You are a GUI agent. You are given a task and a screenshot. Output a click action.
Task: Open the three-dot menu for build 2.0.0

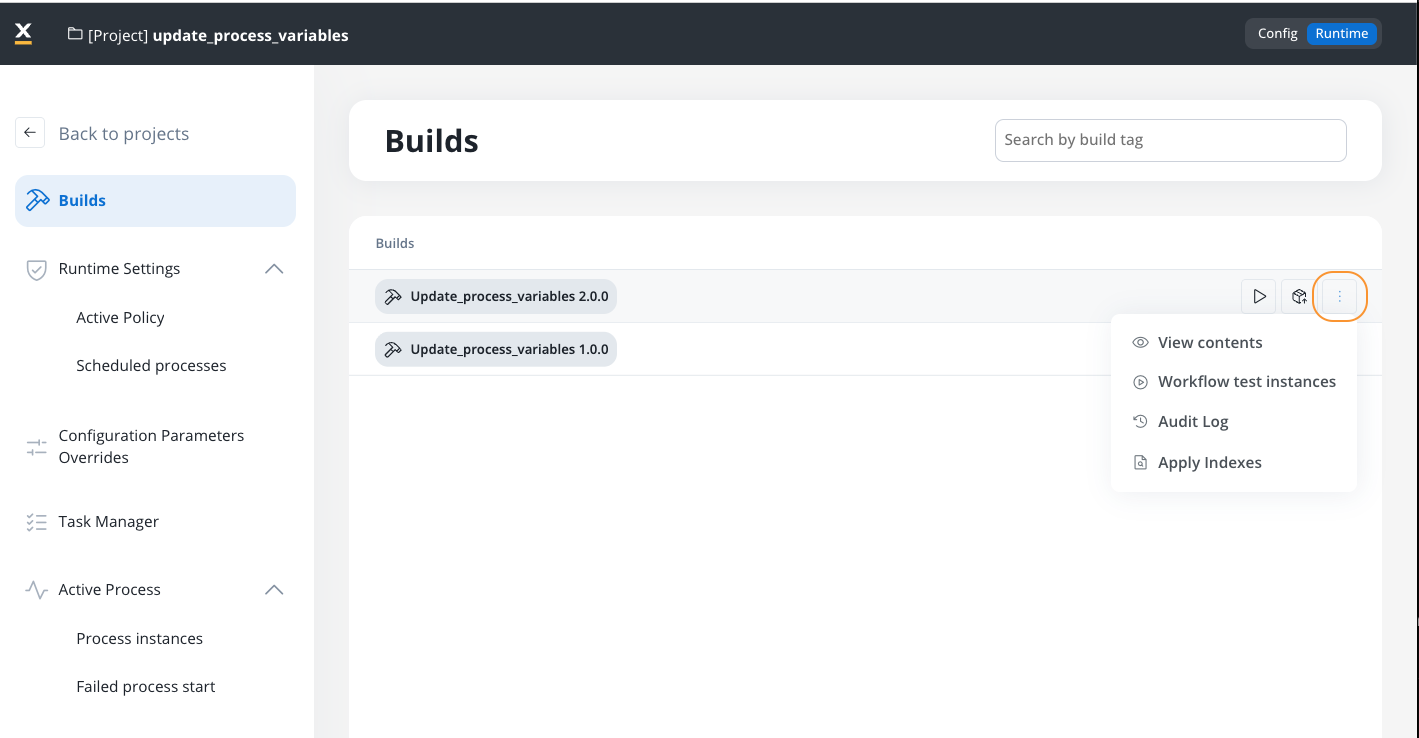point(1339,296)
